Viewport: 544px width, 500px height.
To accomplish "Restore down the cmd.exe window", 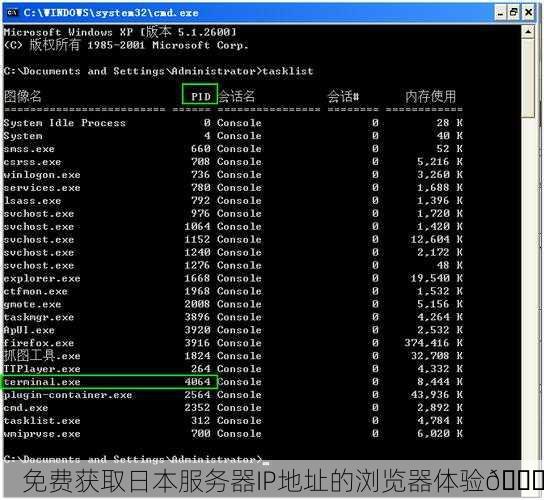I will [514, 13].
